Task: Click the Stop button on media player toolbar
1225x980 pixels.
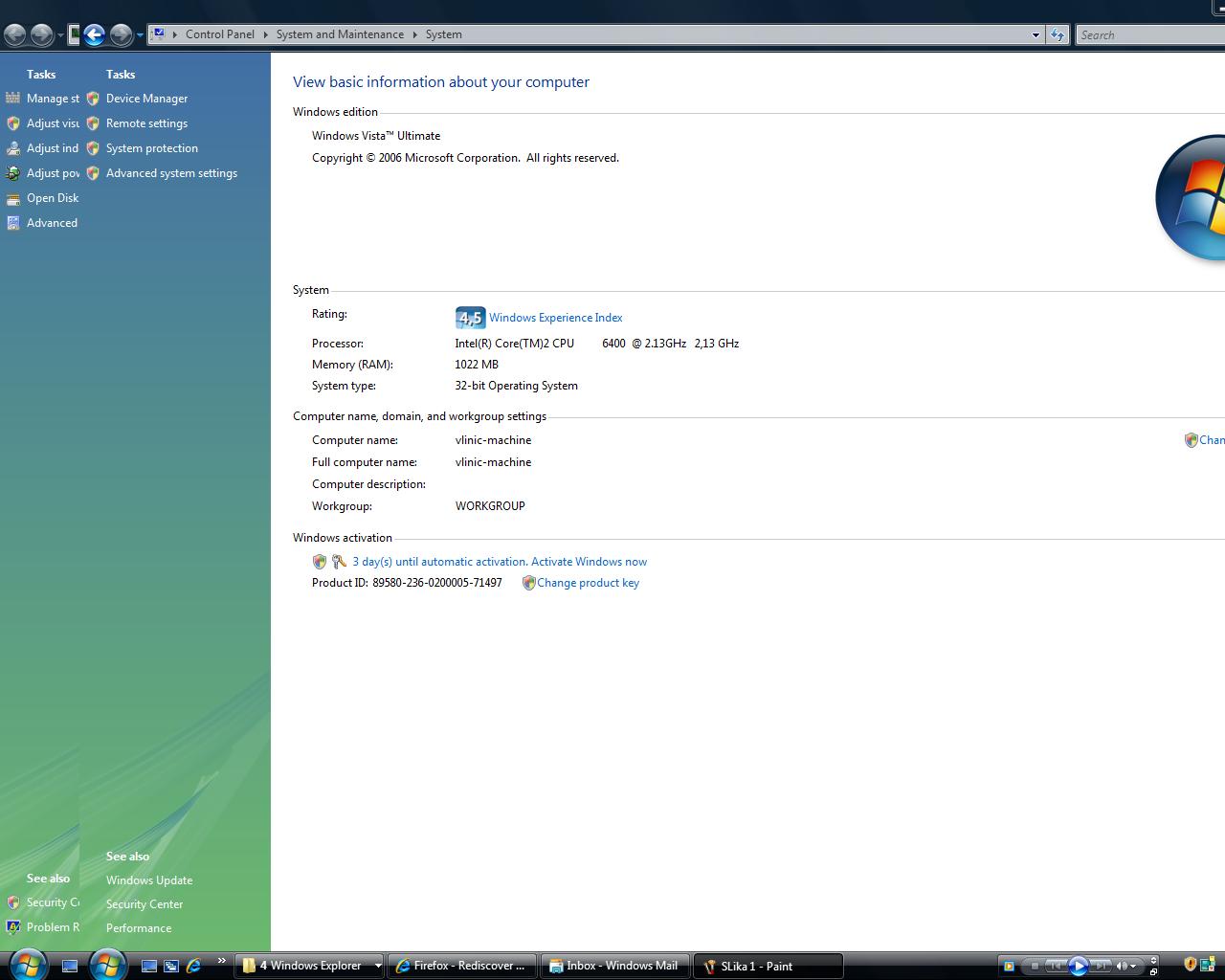Action: click(x=1035, y=966)
